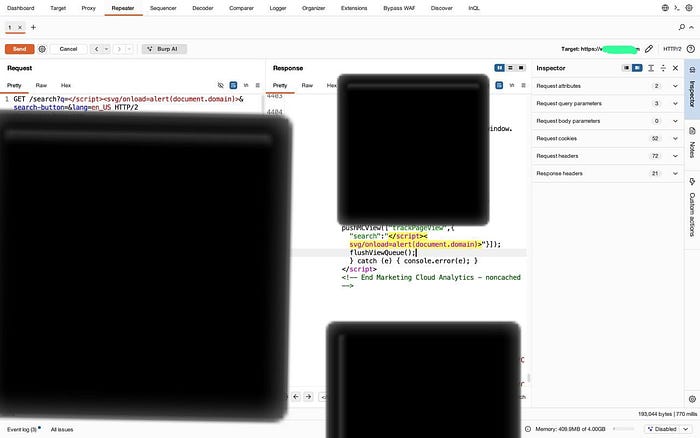The height and width of the screenshot is (438, 700).
Task: Open Response editor hamburger menu
Action: coord(524,85)
